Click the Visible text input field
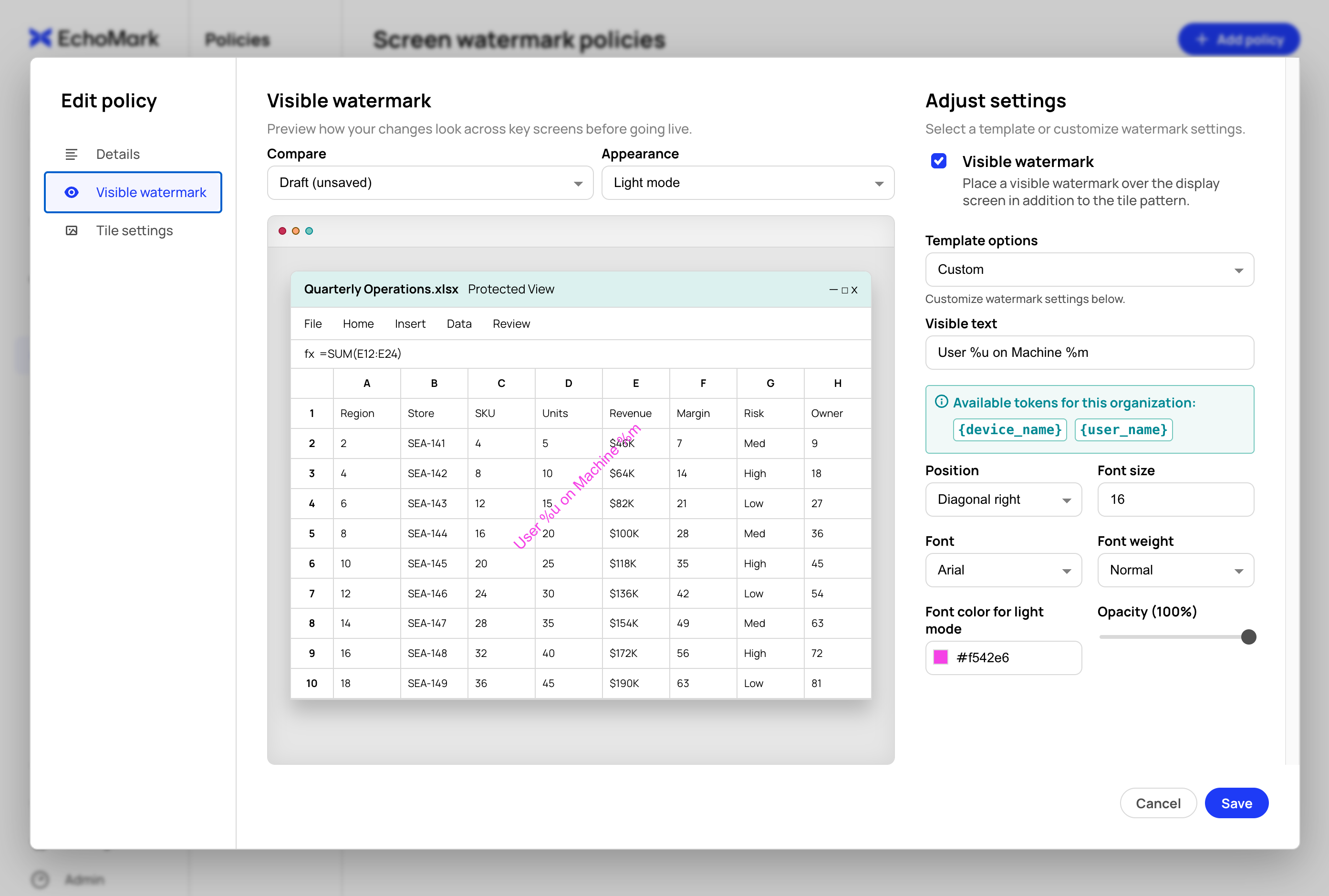 (x=1090, y=353)
